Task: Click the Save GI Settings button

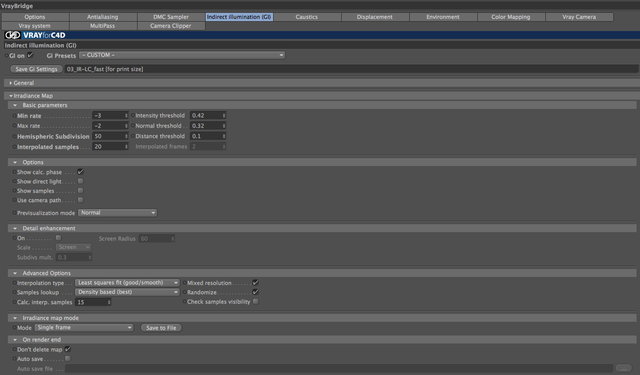Action: [36, 69]
